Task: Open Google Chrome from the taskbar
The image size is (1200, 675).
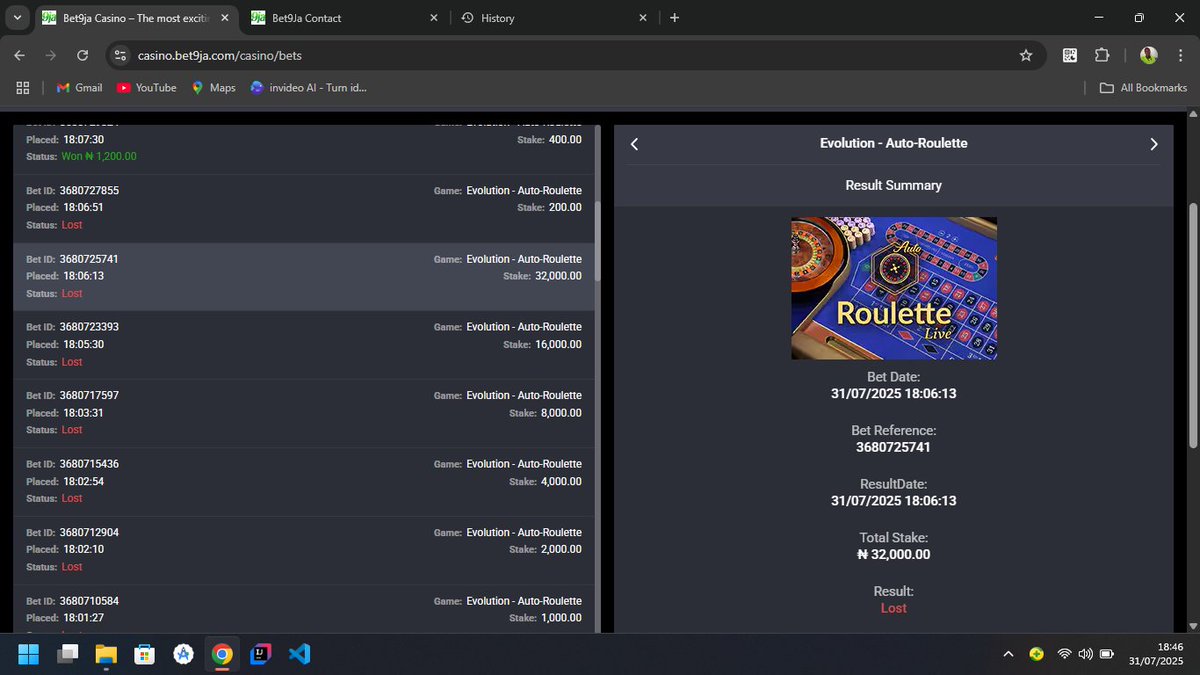Action: point(222,654)
